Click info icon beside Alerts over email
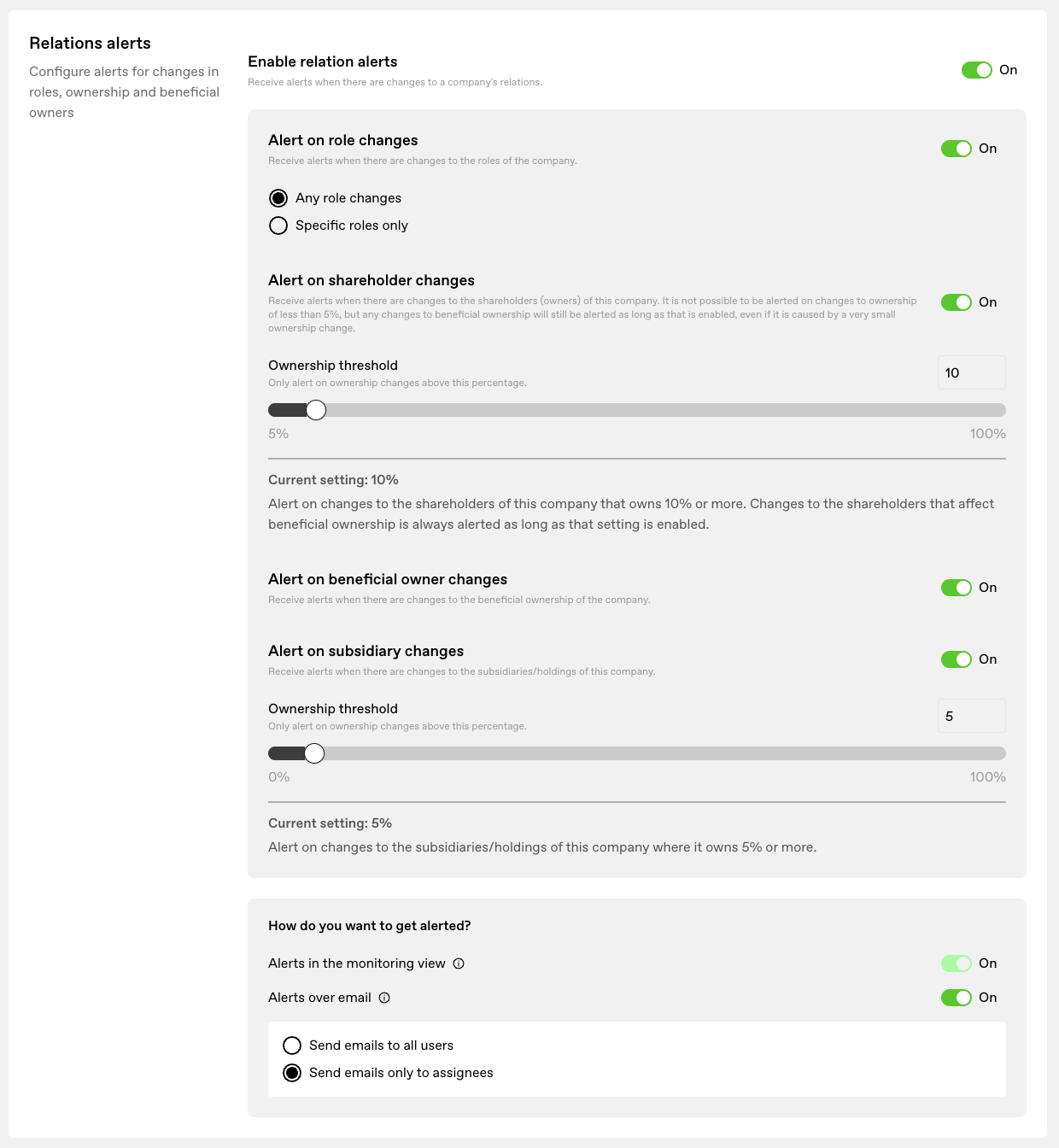Image resolution: width=1059 pixels, height=1148 pixels. click(x=384, y=998)
